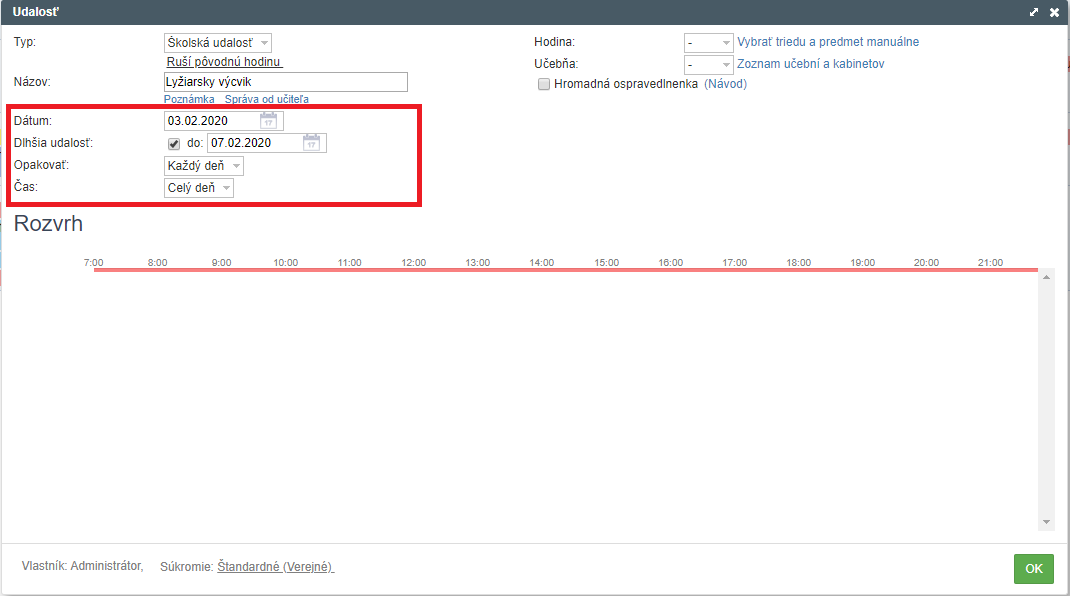Click the Názov input with Lyžiarsky výcvik
Screen dimensions: 1070x596
286,82
